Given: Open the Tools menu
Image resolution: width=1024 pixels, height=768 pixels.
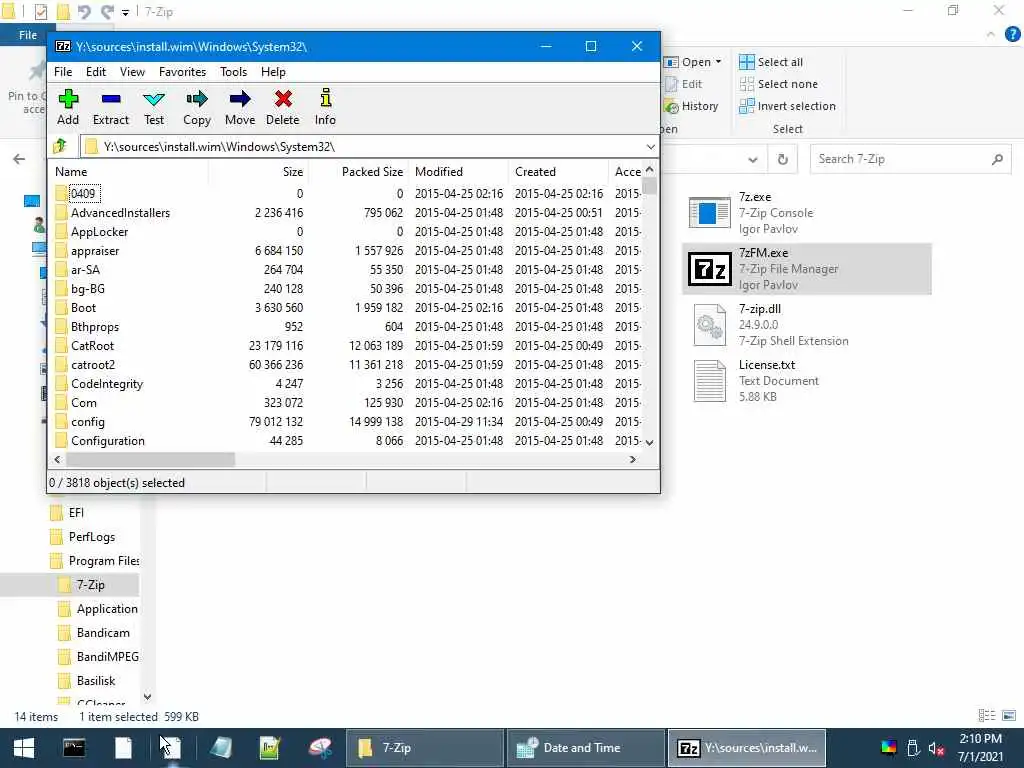Looking at the screenshot, I should tap(233, 72).
